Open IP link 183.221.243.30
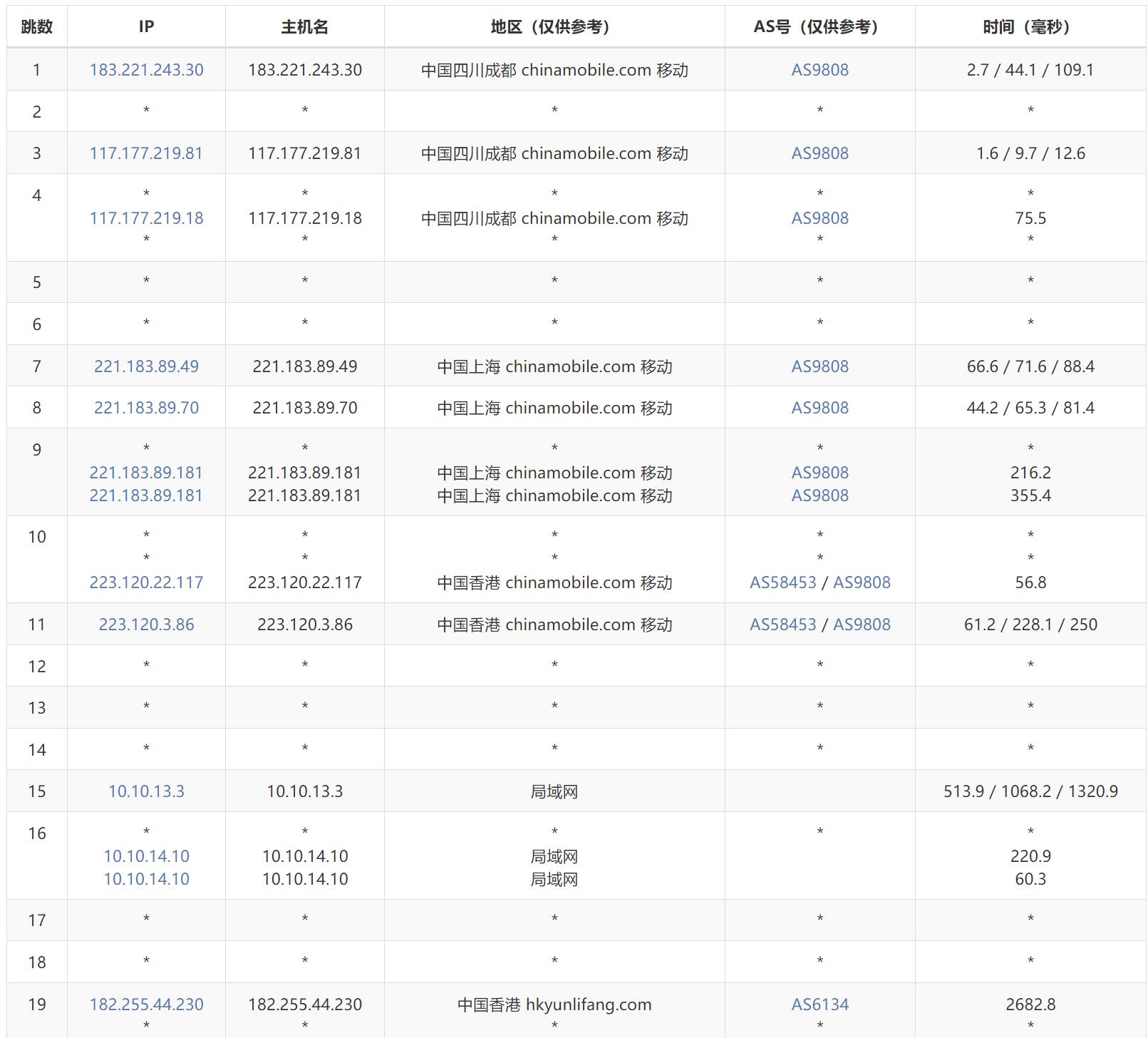The image size is (1148, 1038). (x=146, y=70)
